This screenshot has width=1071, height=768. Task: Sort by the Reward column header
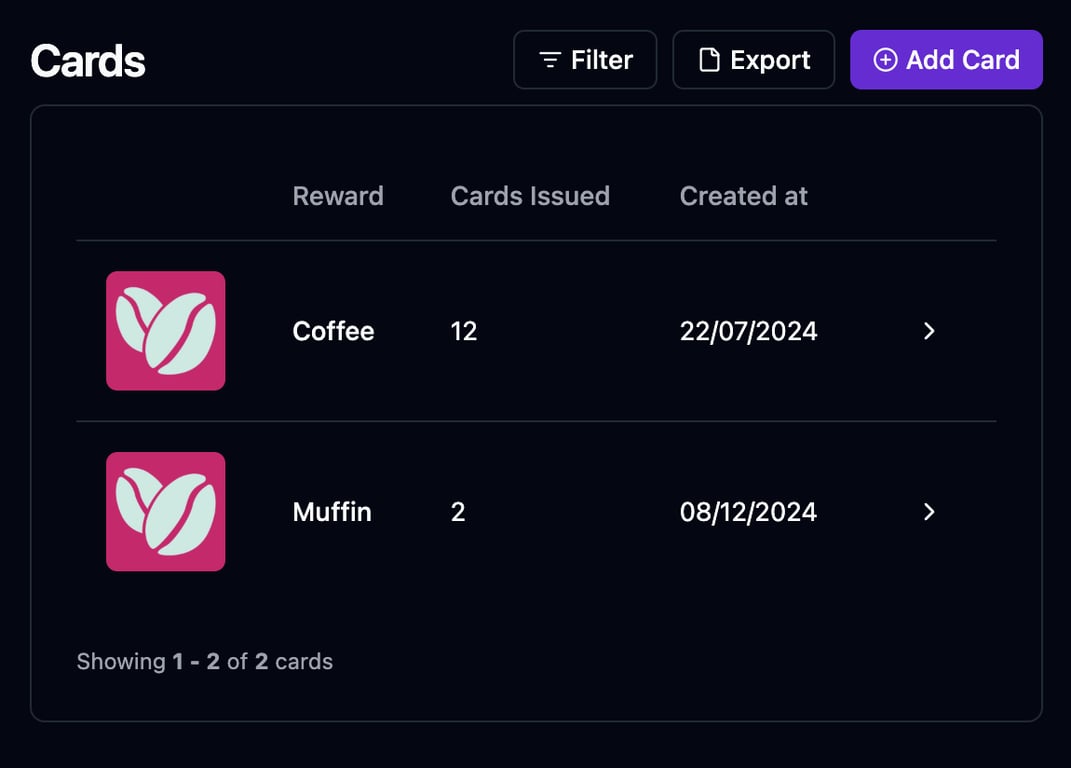coord(338,196)
